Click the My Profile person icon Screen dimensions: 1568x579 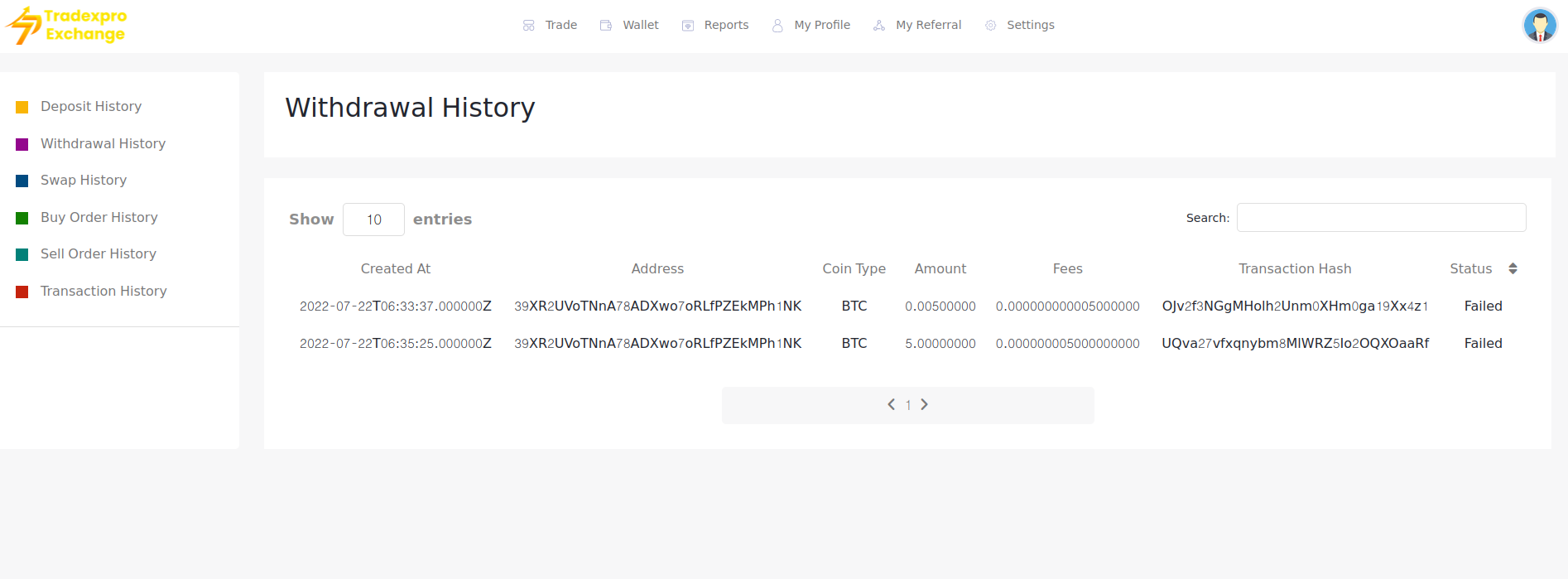pos(777,26)
